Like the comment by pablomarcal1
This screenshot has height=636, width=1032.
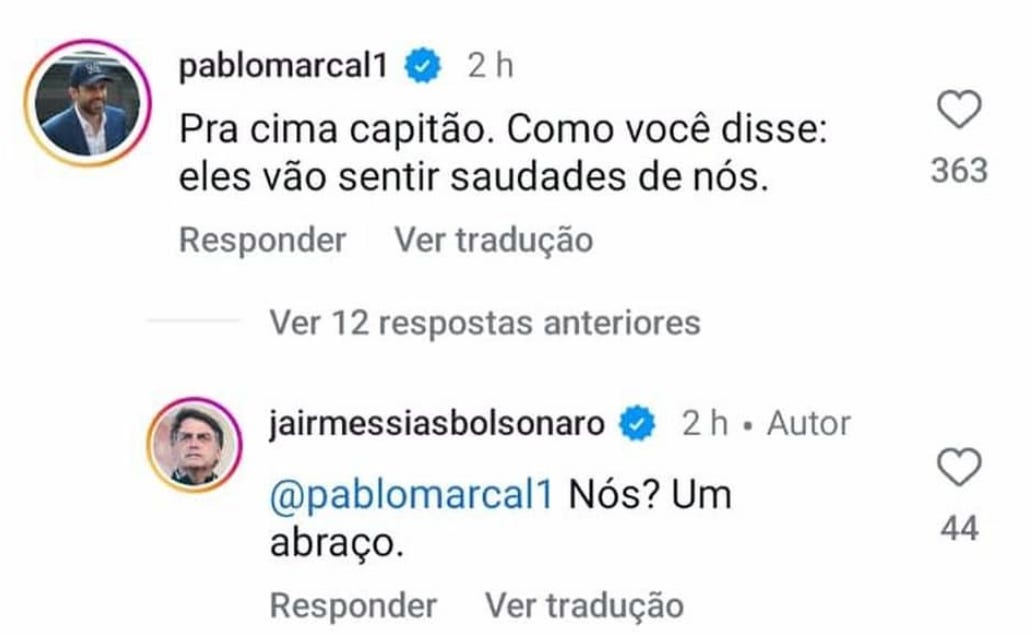coord(959,110)
